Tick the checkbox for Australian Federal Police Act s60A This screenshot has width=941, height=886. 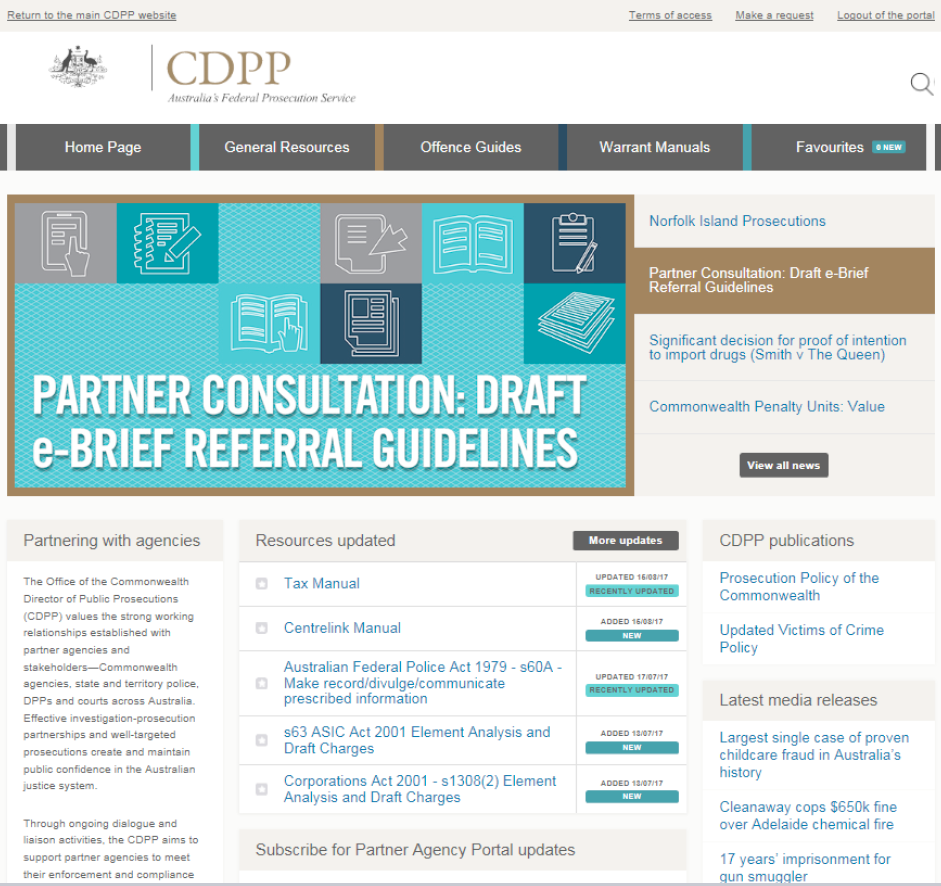262,683
